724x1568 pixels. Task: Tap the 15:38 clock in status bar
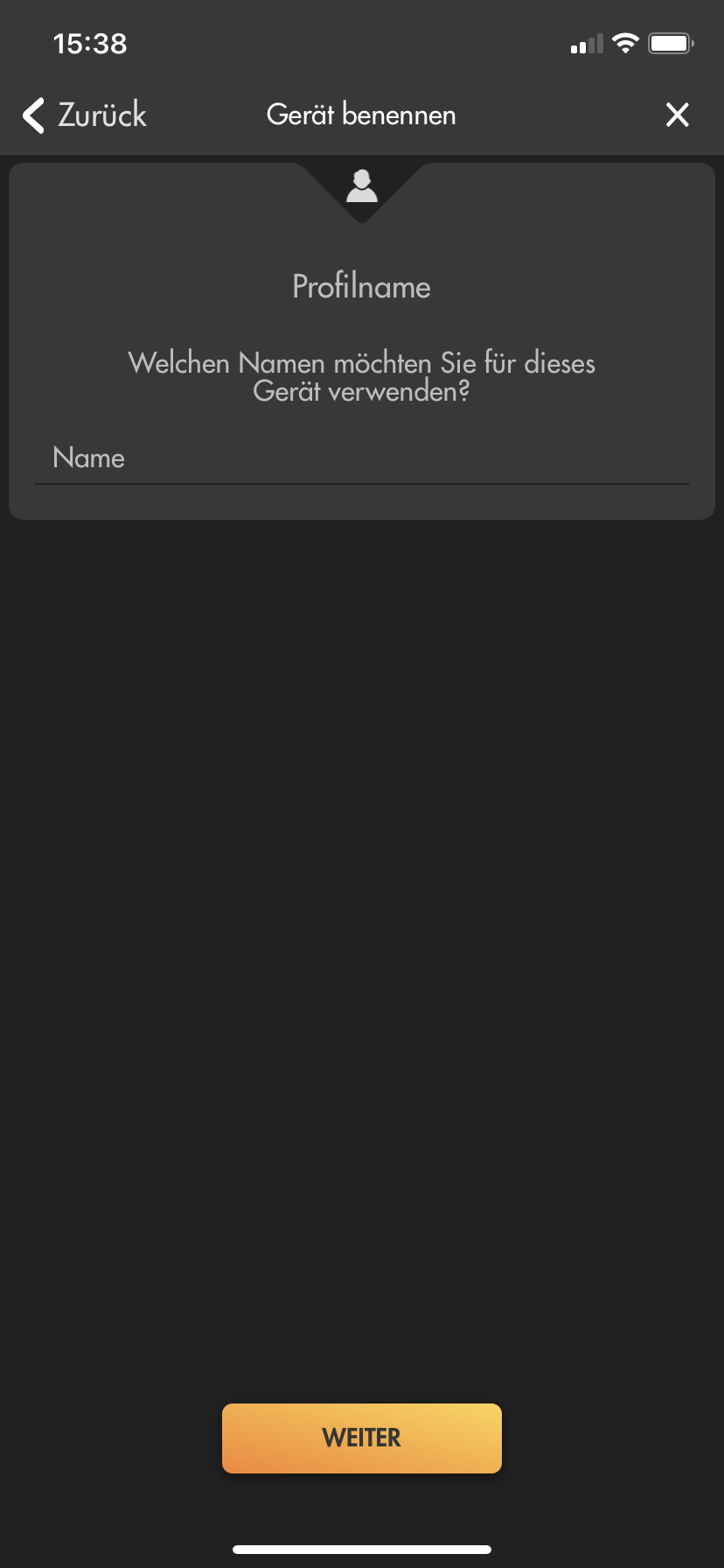[90, 44]
